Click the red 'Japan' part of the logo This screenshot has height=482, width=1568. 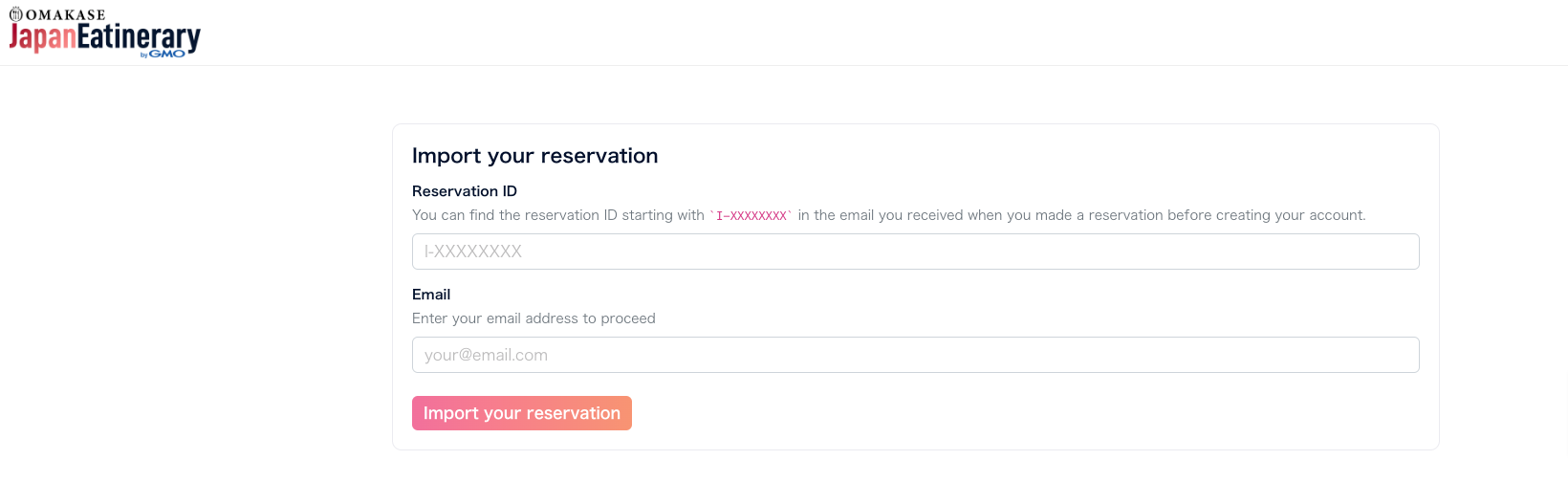click(x=42, y=37)
